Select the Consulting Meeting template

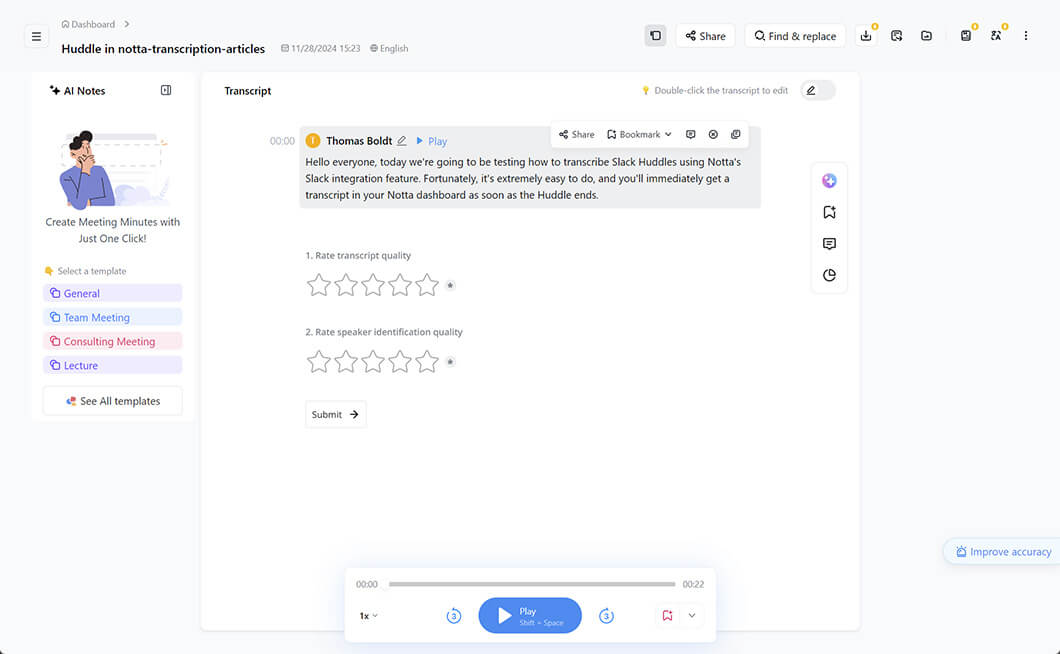pos(112,342)
